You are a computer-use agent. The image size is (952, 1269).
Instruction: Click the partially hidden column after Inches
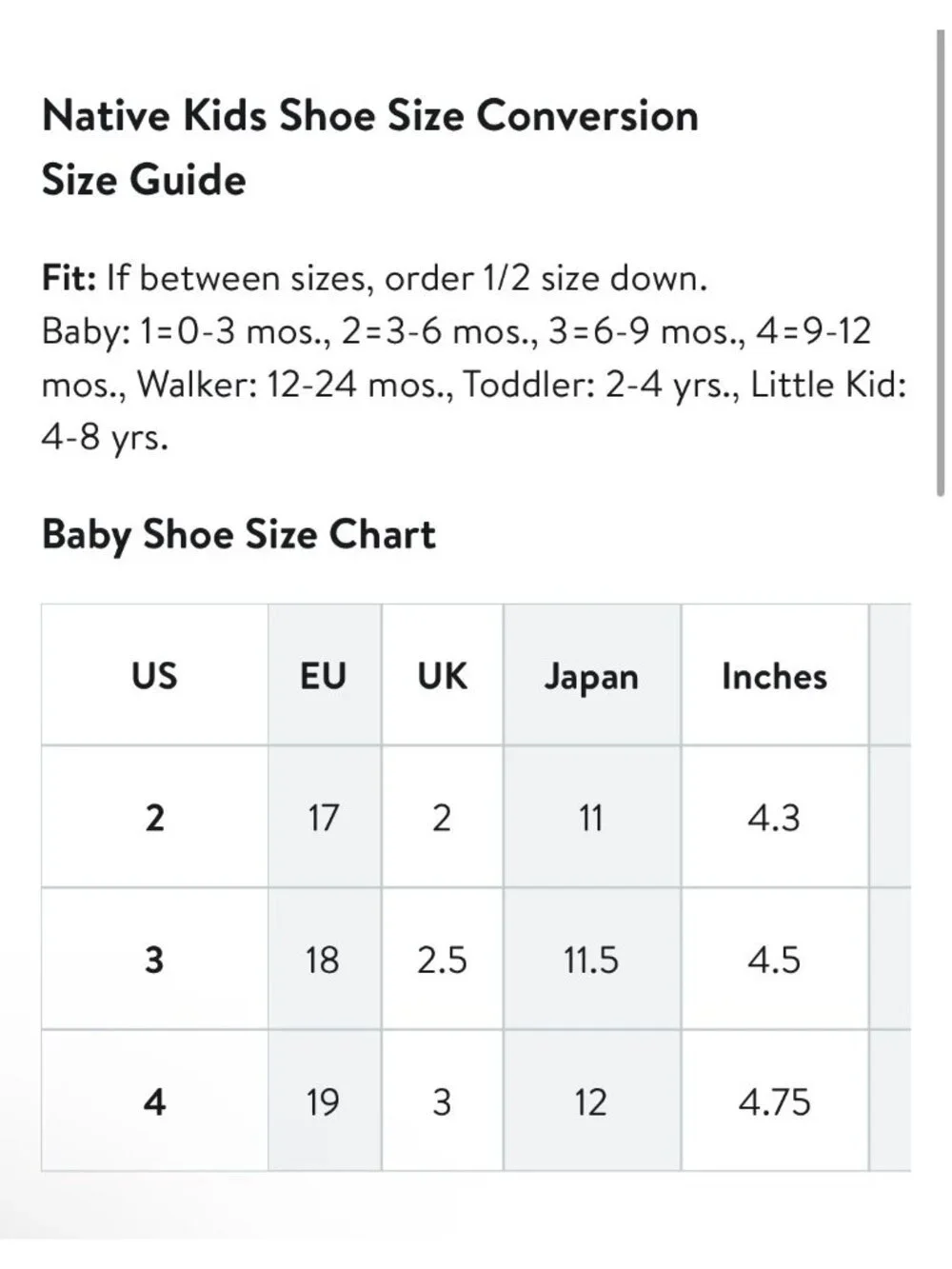(891, 887)
